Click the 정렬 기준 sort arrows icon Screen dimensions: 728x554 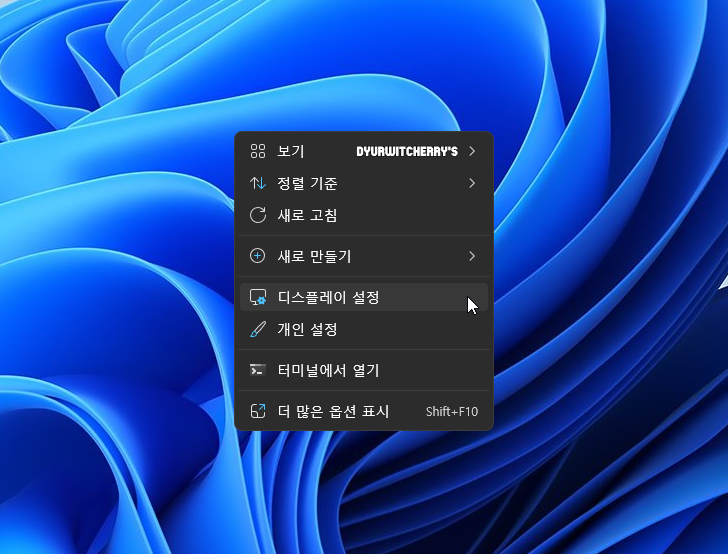pos(258,183)
